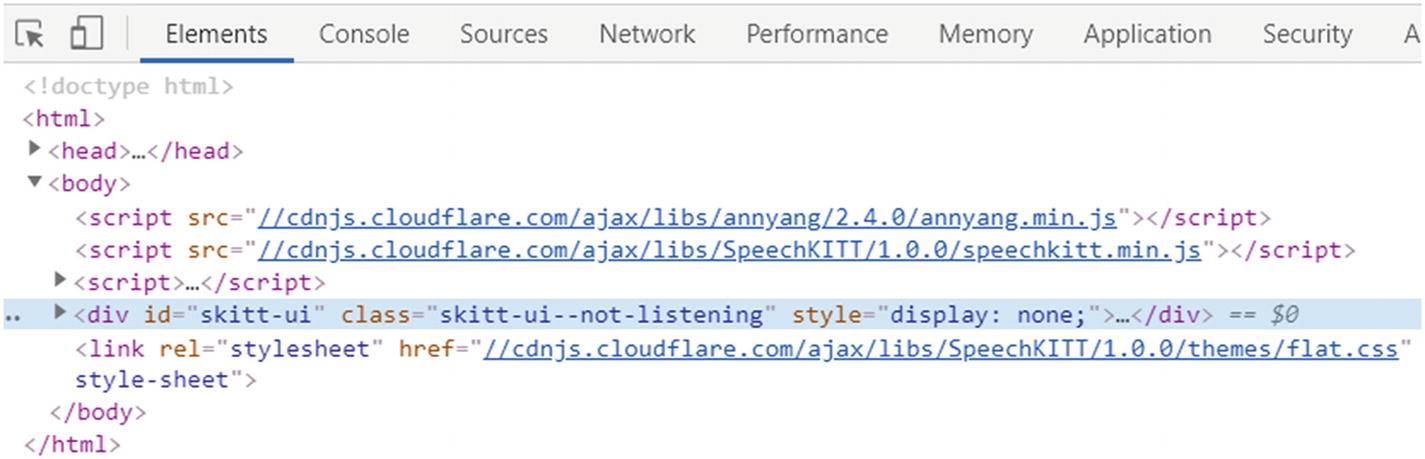1425x459 pixels.
Task: Switch to the Memory tab
Action: tap(985, 34)
